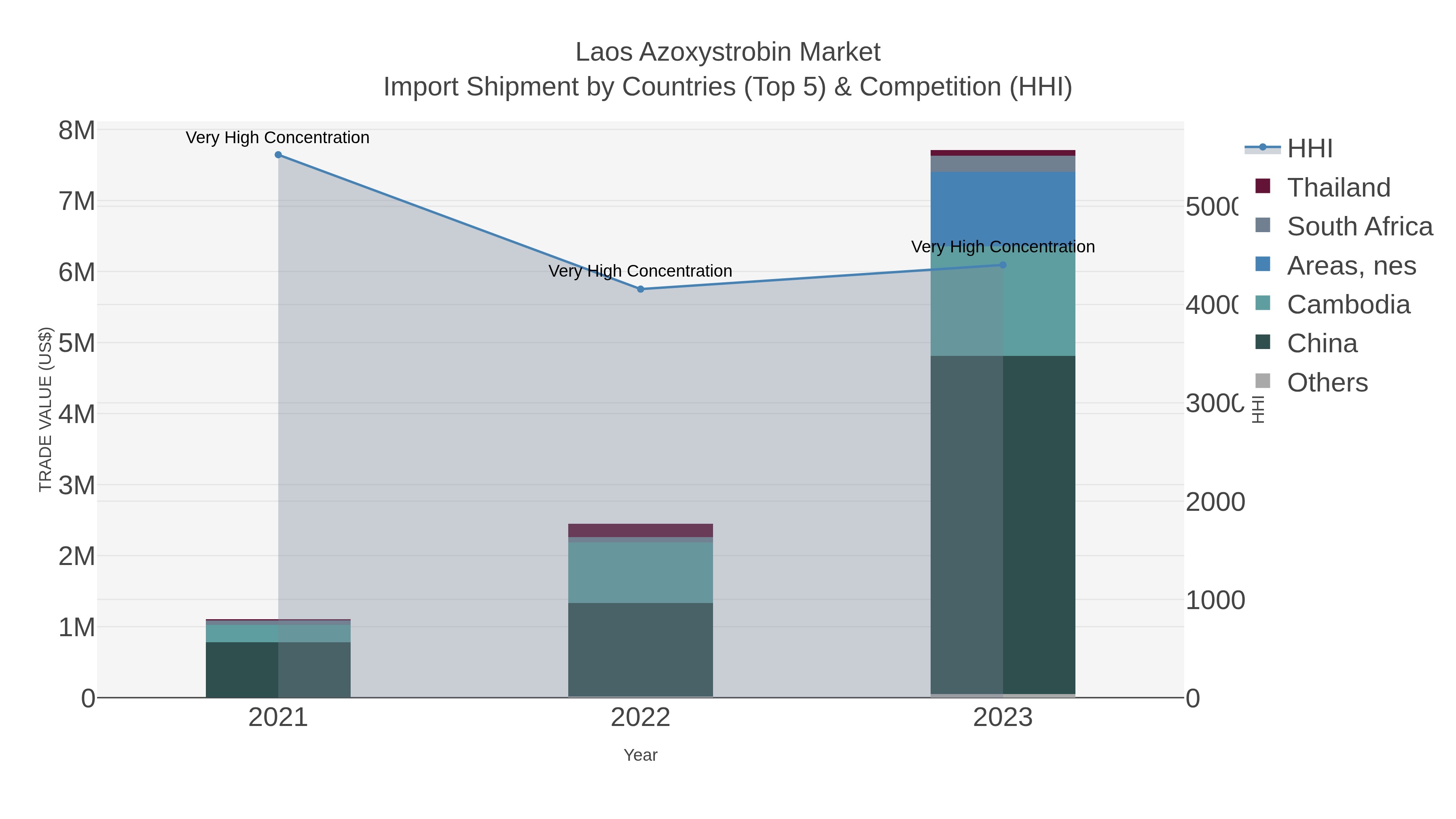1456x819 pixels.
Task: Click the Cambodia teal legend swatch
Action: pos(1263,303)
